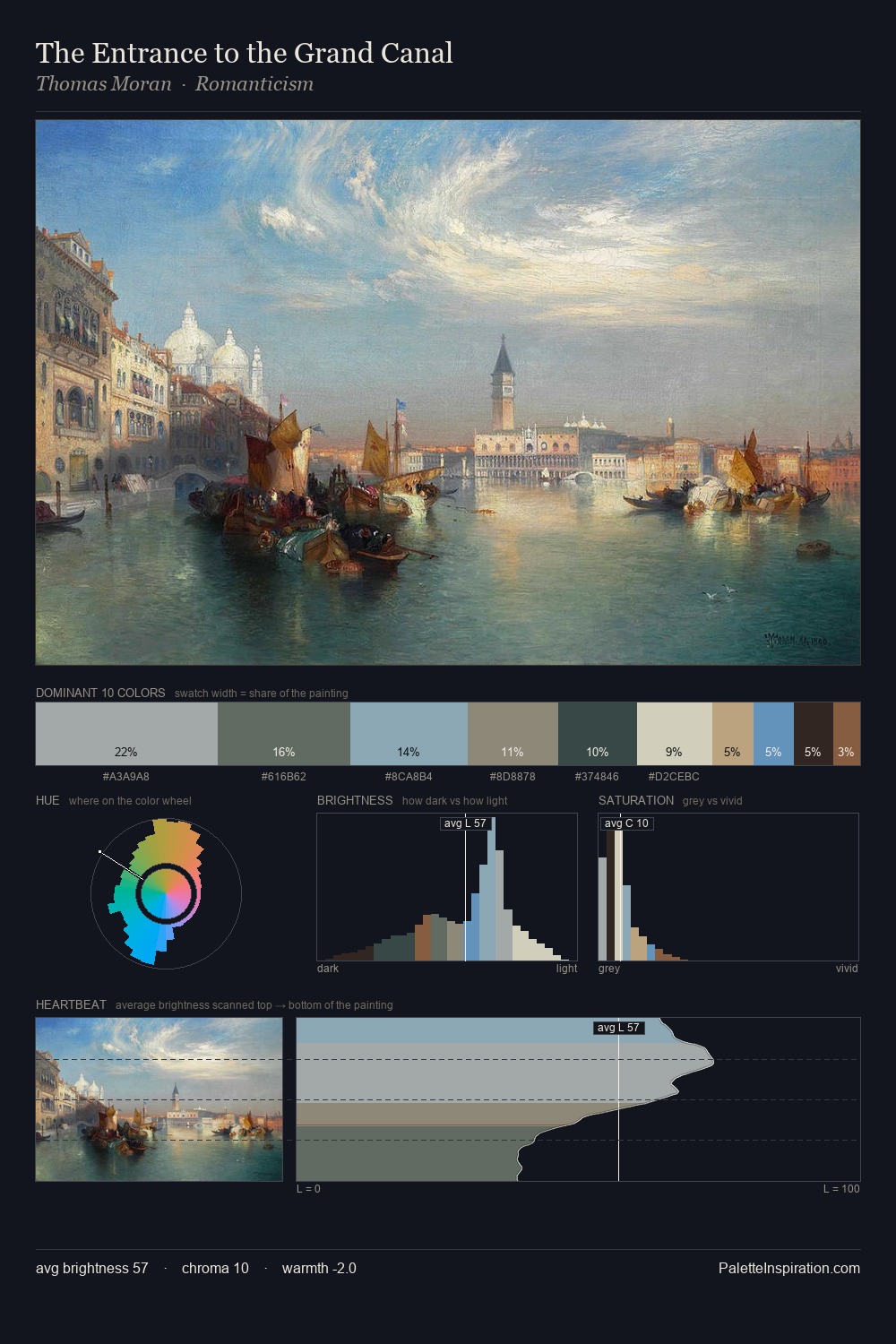Click the hex code #8CA8B4
The height and width of the screenshot is (1344, 896).
[x=409, y=777]
